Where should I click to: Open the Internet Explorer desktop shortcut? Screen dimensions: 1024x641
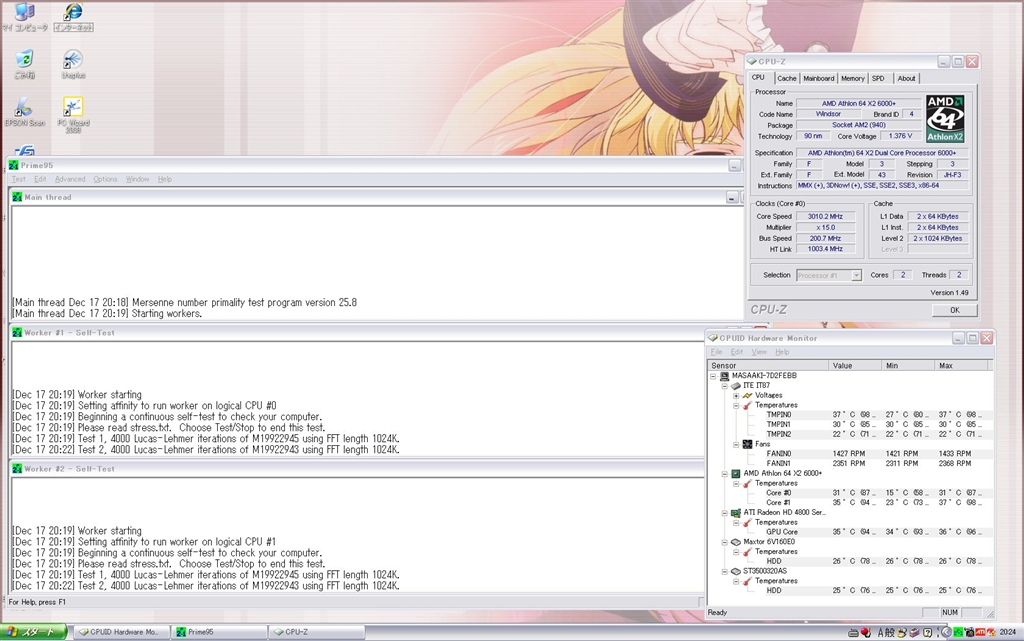73,16
